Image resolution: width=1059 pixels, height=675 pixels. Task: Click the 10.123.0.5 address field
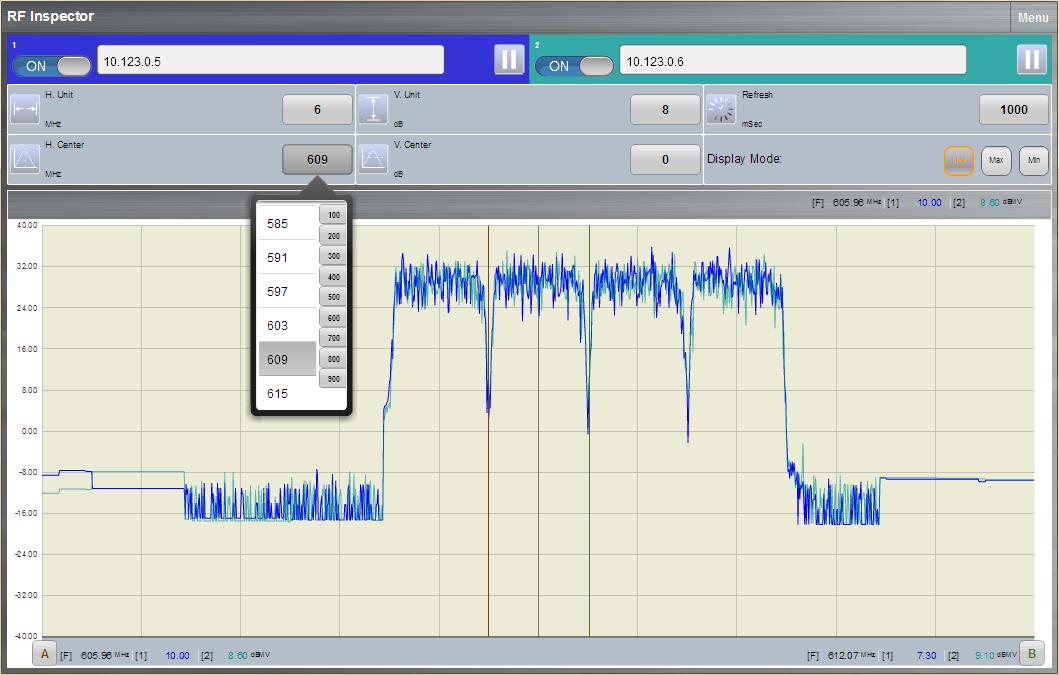[270, 59]
